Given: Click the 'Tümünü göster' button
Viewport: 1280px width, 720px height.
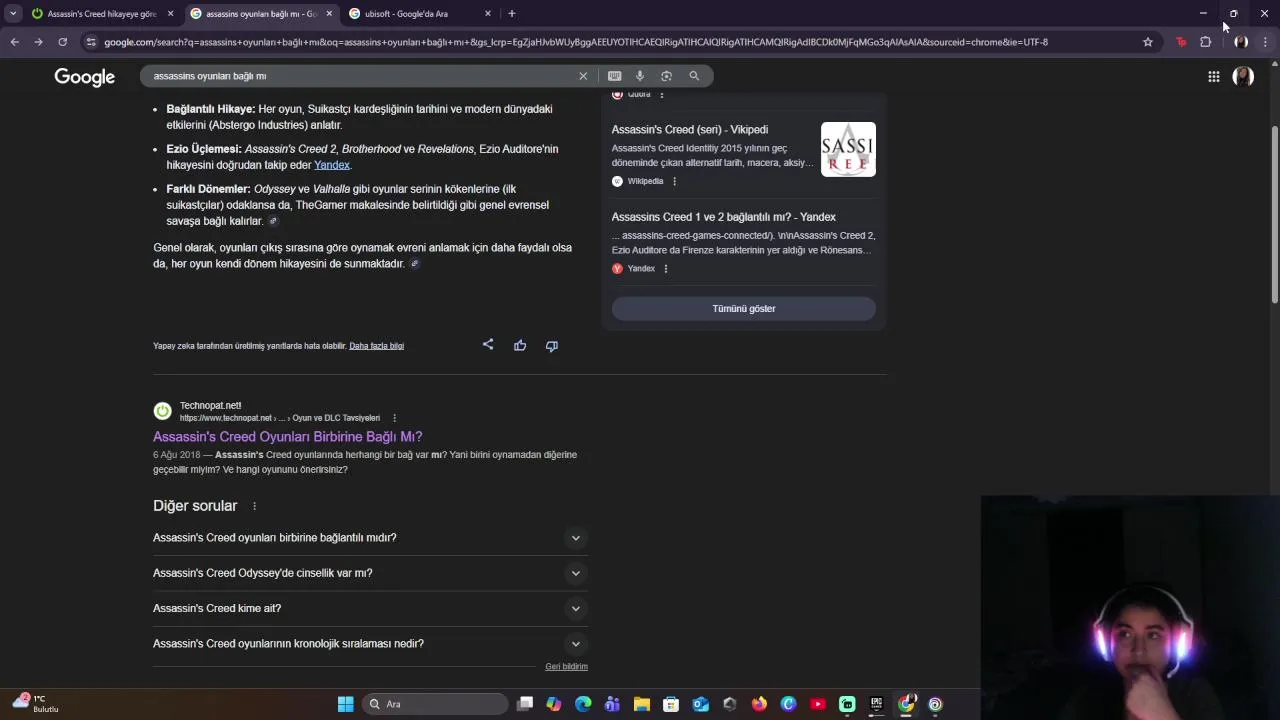Looking at the screenshot, I should point(744,309).
